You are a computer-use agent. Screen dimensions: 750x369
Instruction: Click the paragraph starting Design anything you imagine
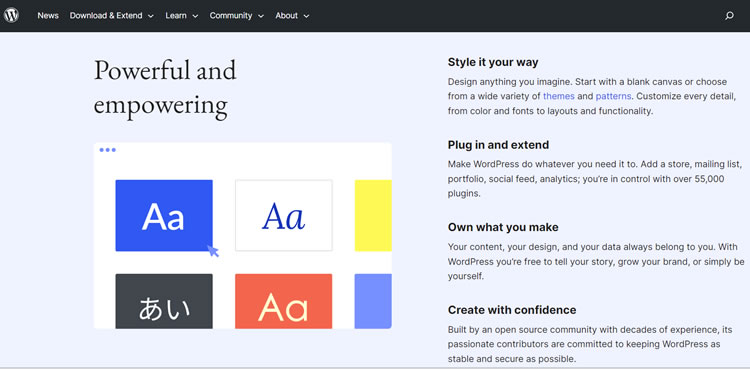592,96
